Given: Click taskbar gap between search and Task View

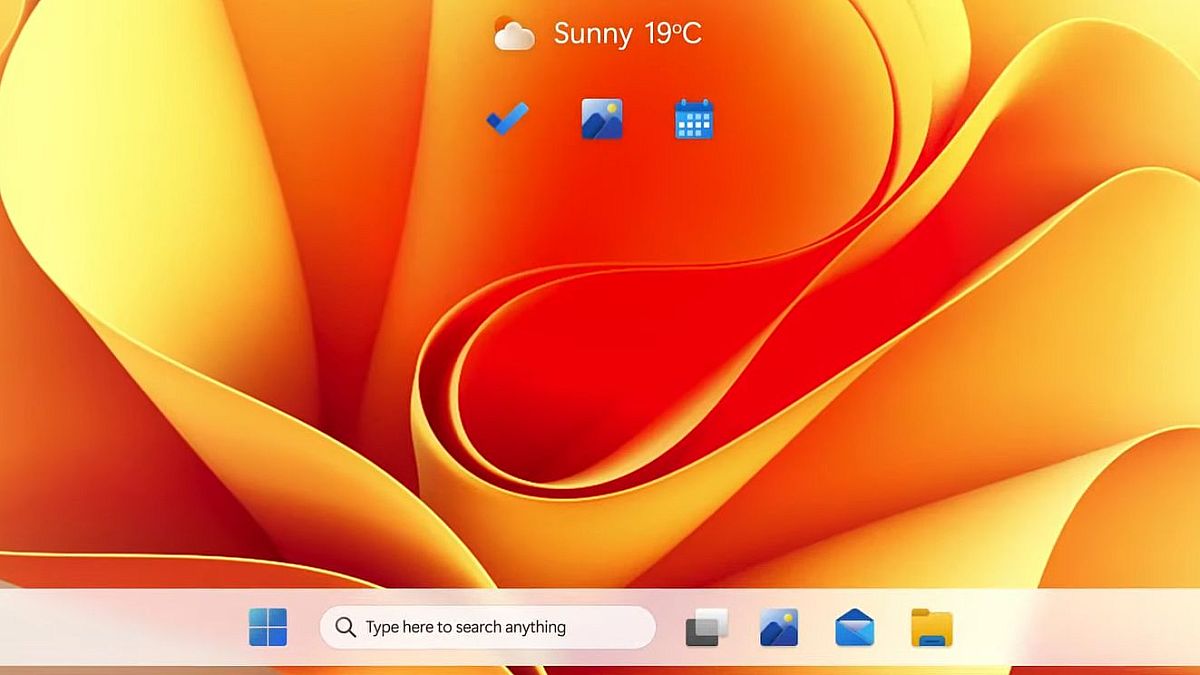Looking at the screenshot, I should (670, 627).
